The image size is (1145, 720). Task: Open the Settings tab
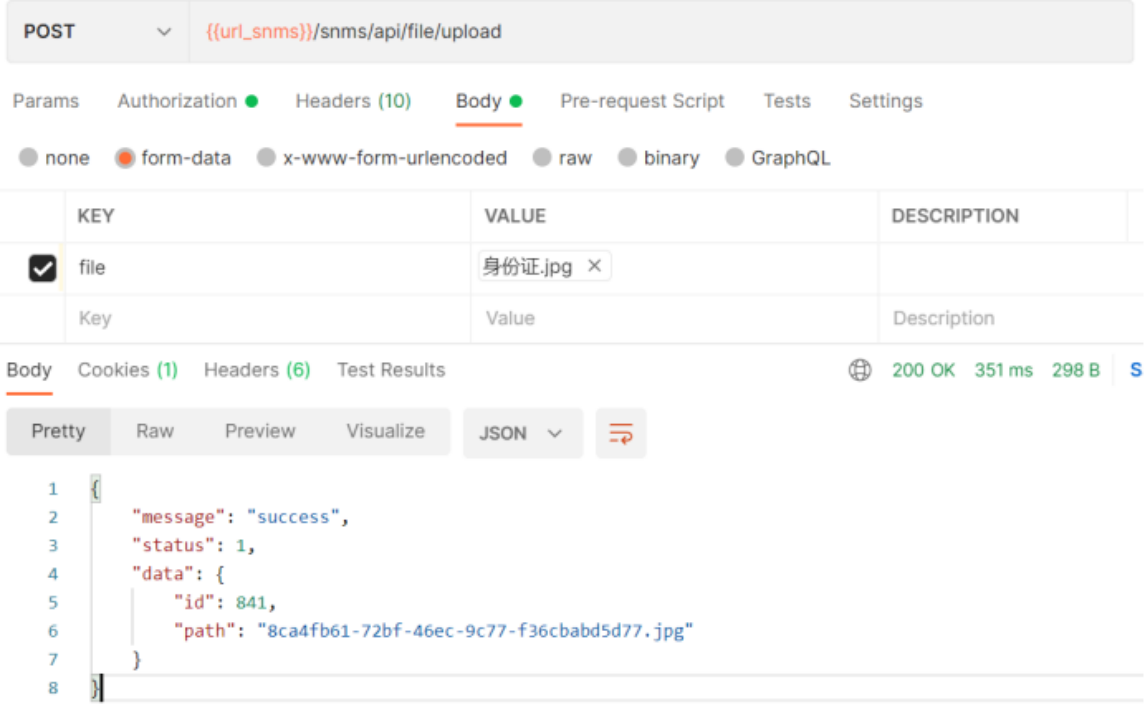pyautogui.click(x=886, y=101)
